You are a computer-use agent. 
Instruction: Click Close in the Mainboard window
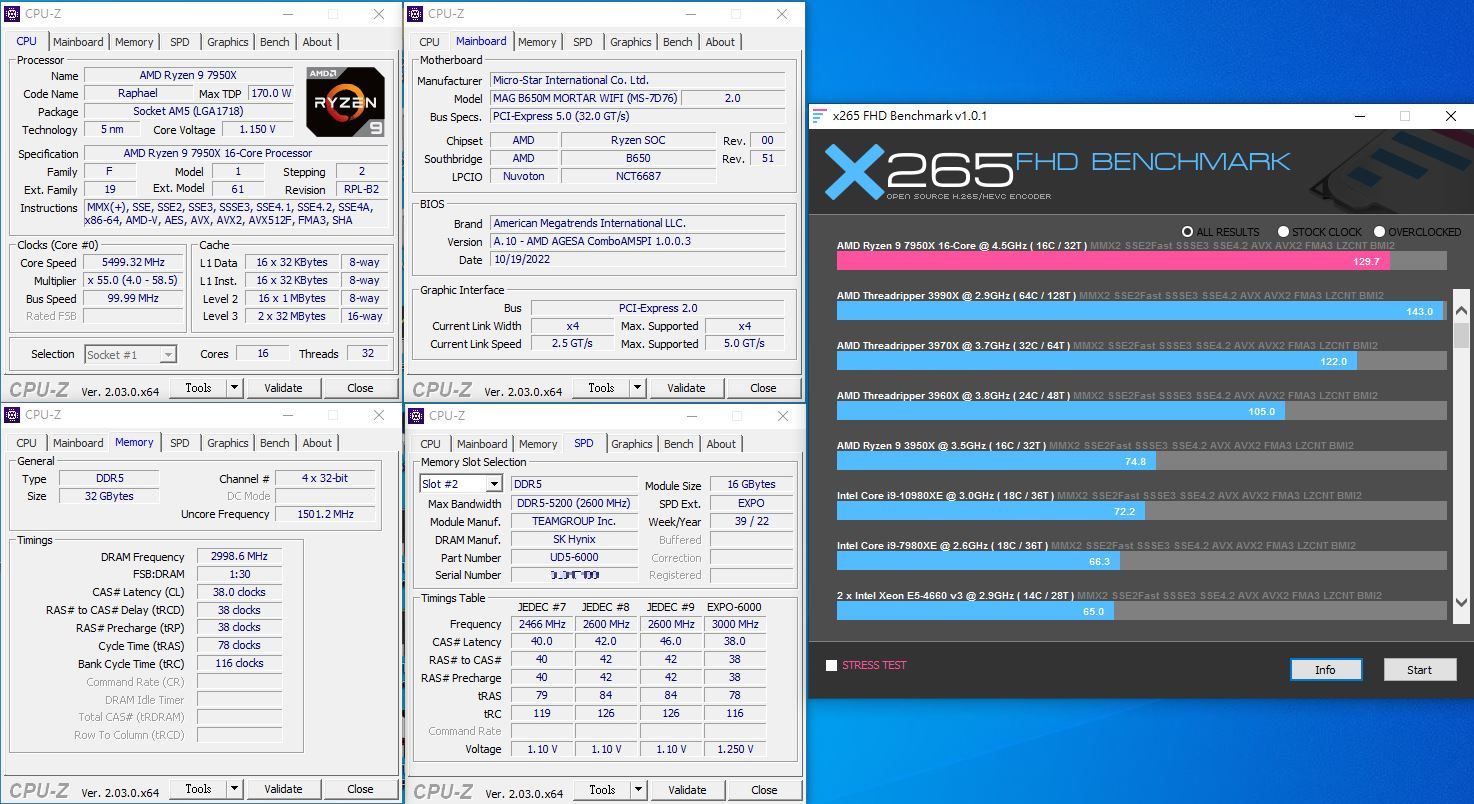click(763, 388)
